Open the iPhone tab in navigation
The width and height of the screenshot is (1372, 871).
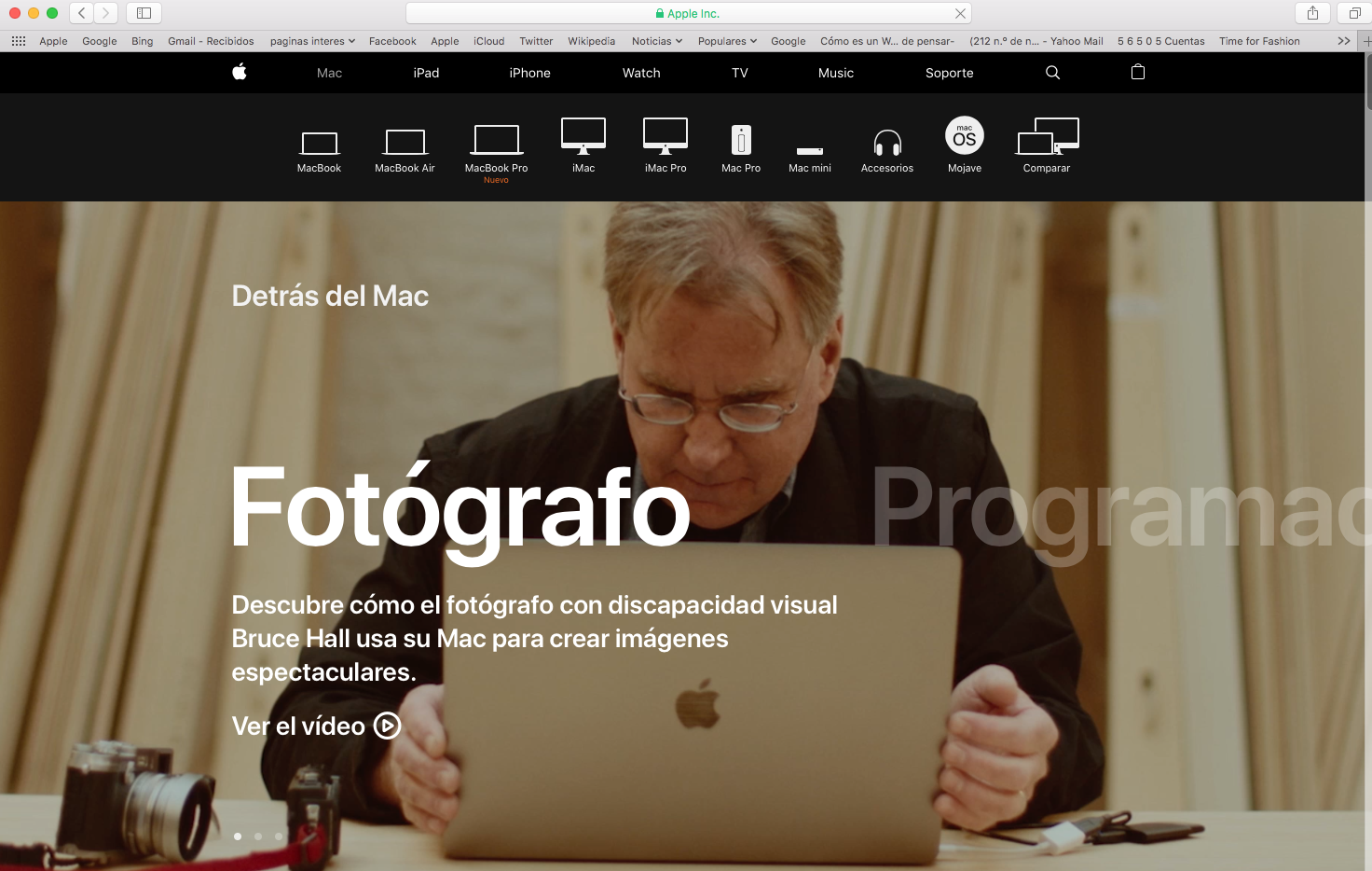coord(529,73)
